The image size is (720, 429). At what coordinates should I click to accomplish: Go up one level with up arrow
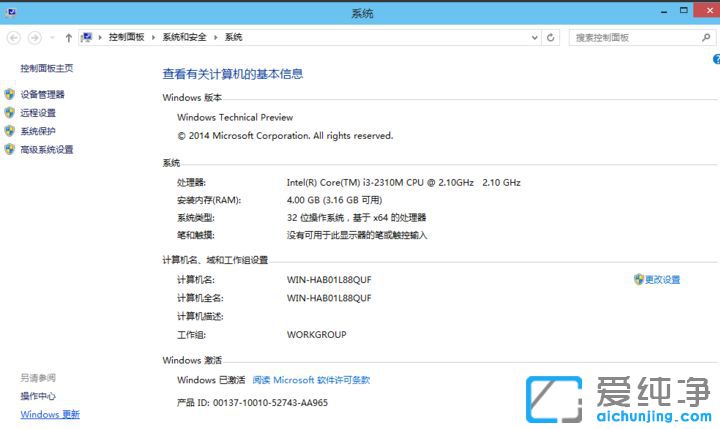pos(68,38)
